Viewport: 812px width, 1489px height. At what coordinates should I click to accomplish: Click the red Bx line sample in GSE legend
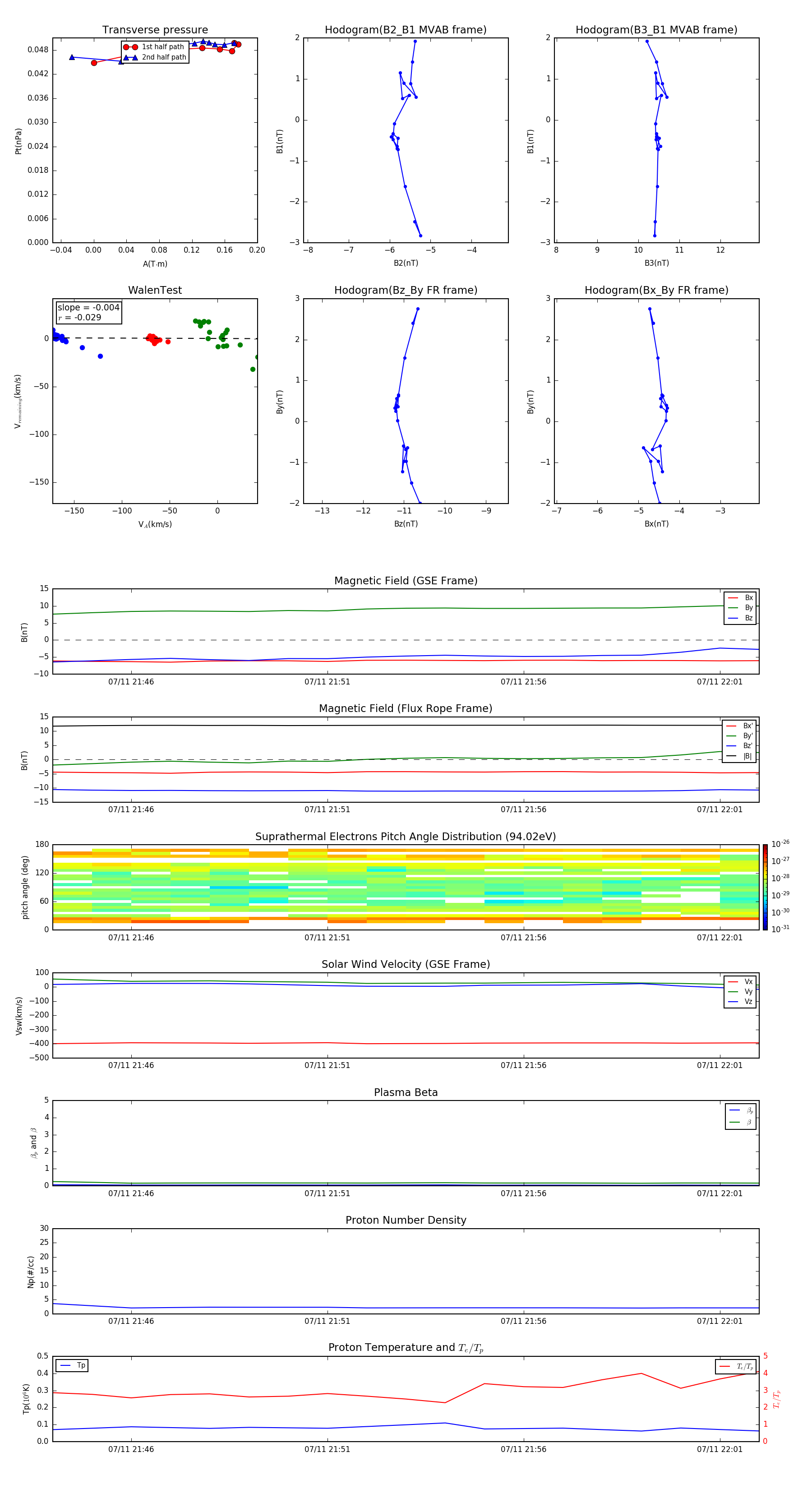pos(733,598)
